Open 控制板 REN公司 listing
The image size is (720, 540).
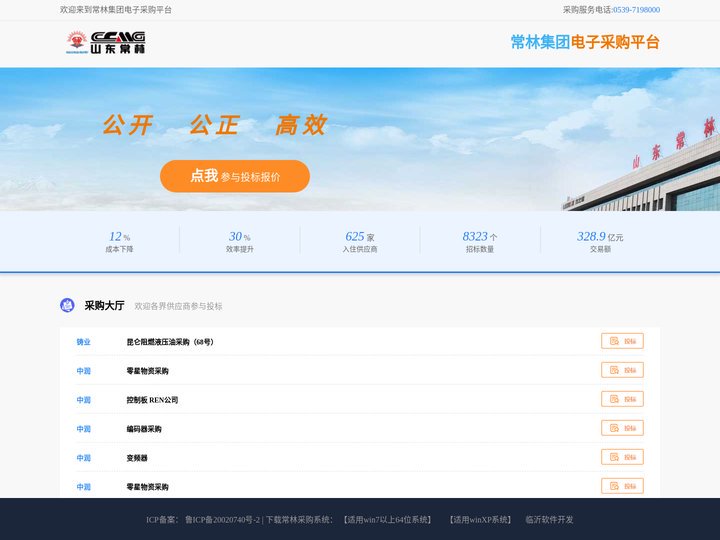152,400
